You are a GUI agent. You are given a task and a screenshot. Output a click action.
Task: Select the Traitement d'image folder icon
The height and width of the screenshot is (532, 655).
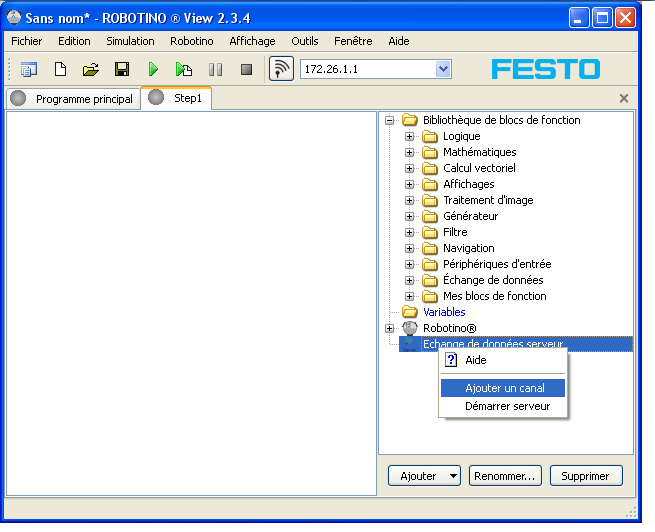429,200
